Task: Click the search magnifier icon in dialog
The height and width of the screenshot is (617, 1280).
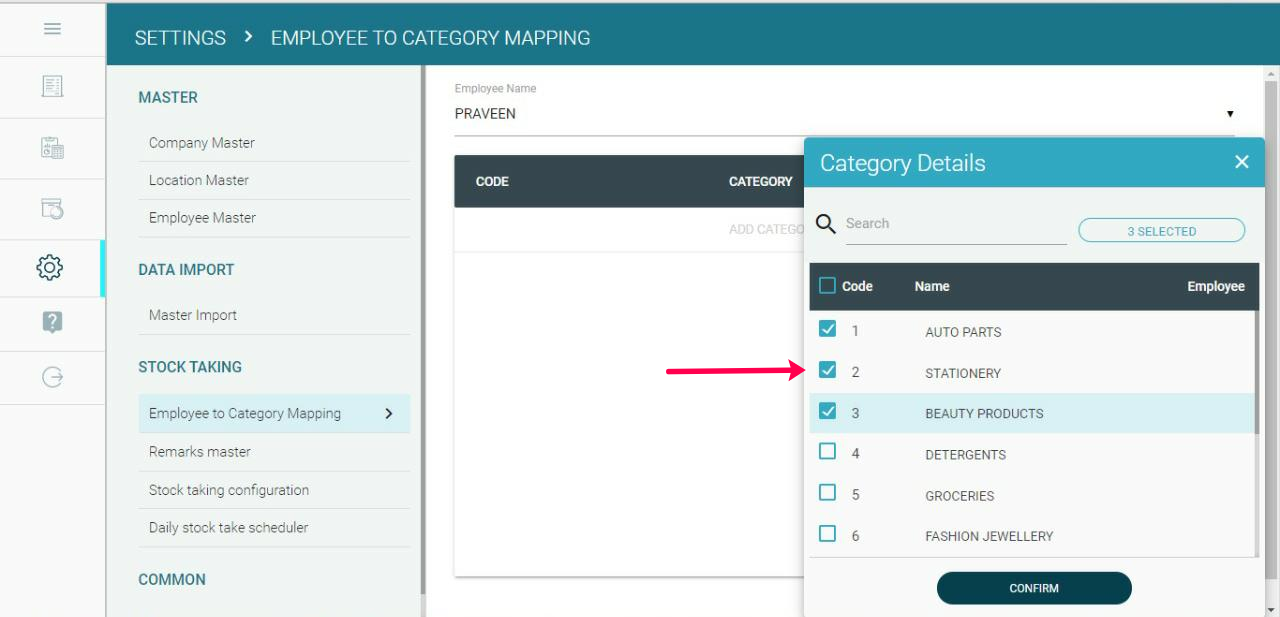Action: point(826,224)
